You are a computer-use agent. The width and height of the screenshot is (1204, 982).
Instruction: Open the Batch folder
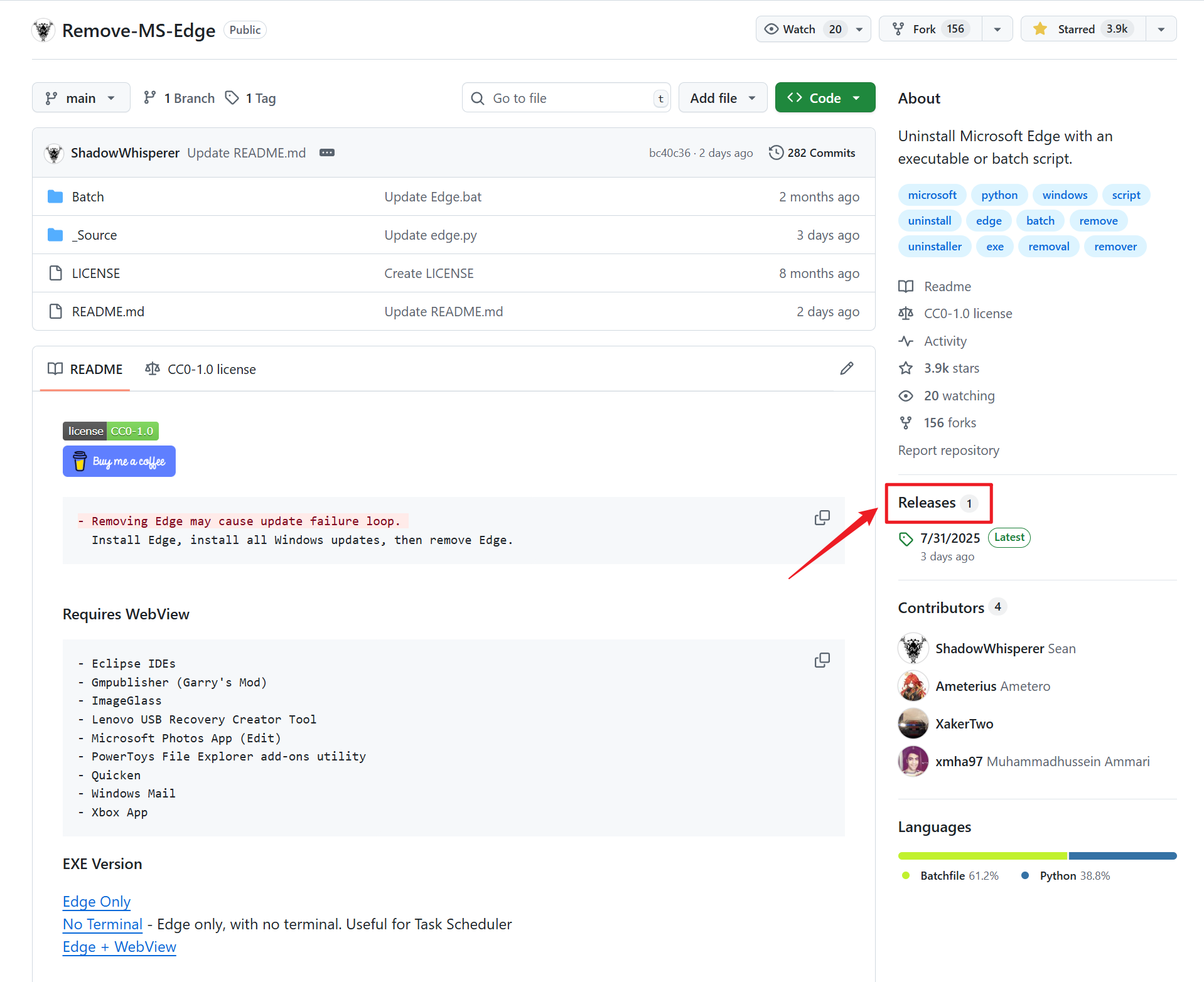point(88,197)
